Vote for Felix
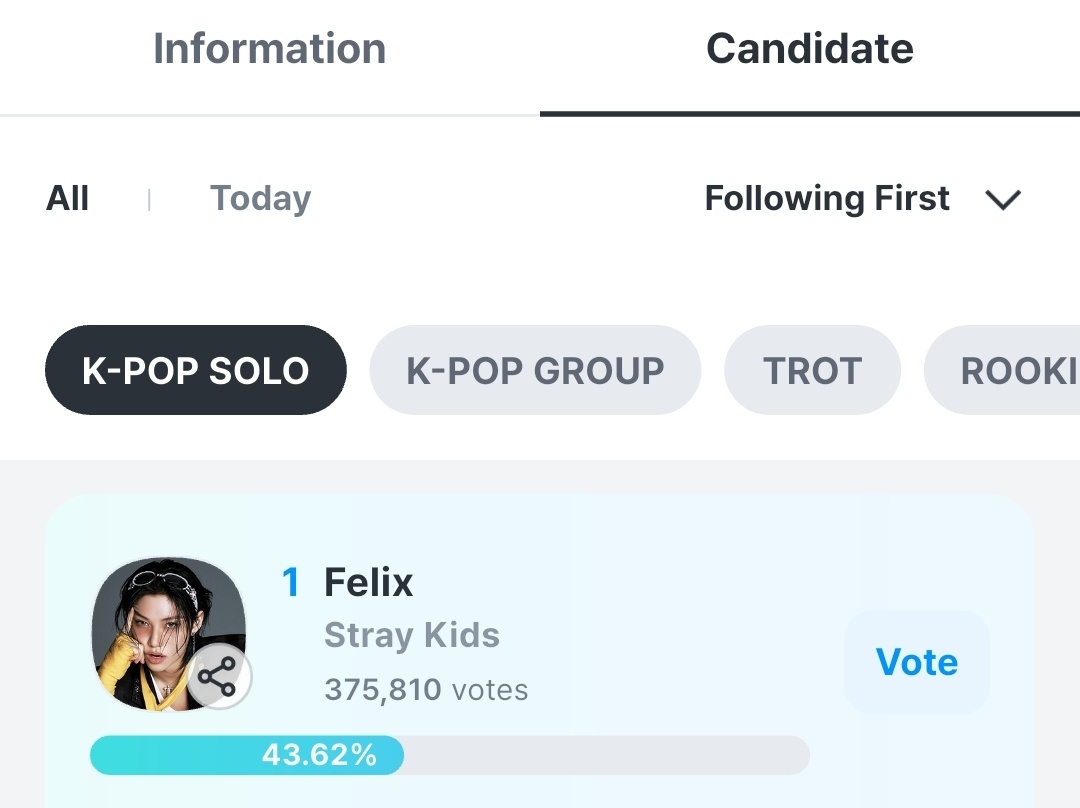The image size is (1080, 808). coord(916,662)
